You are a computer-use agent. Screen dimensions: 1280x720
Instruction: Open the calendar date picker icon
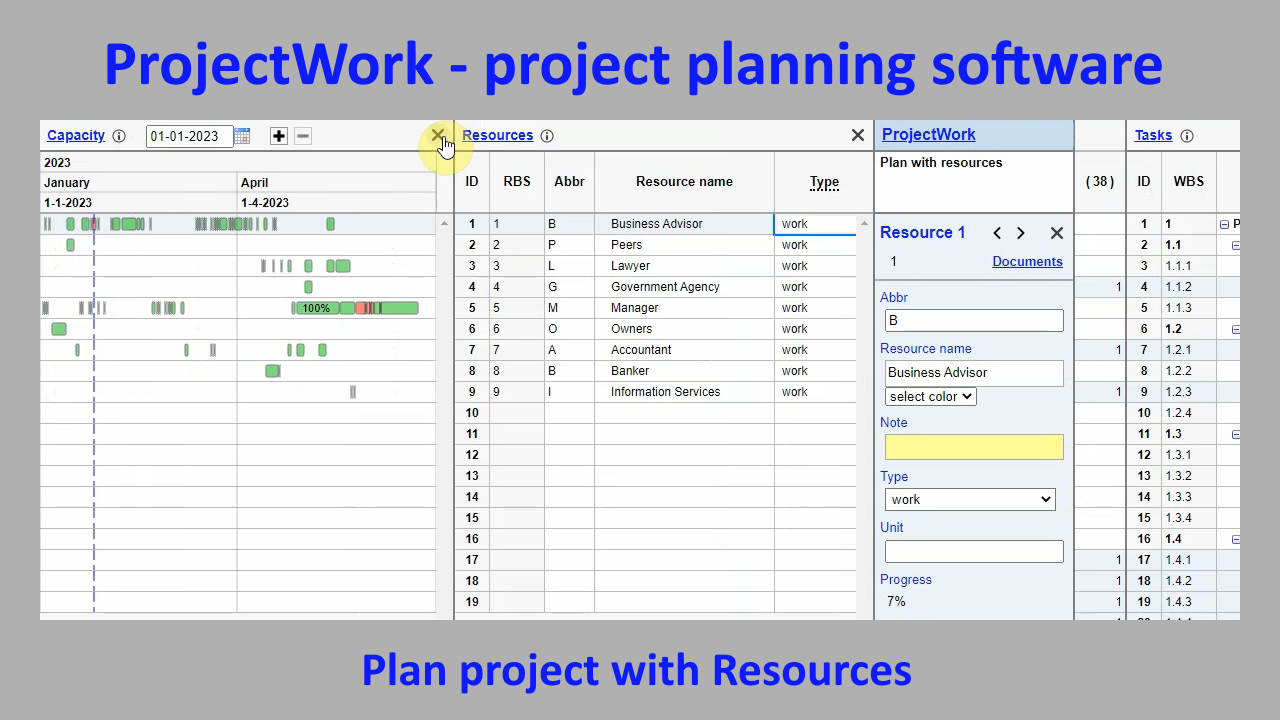[x=242, y=136]
